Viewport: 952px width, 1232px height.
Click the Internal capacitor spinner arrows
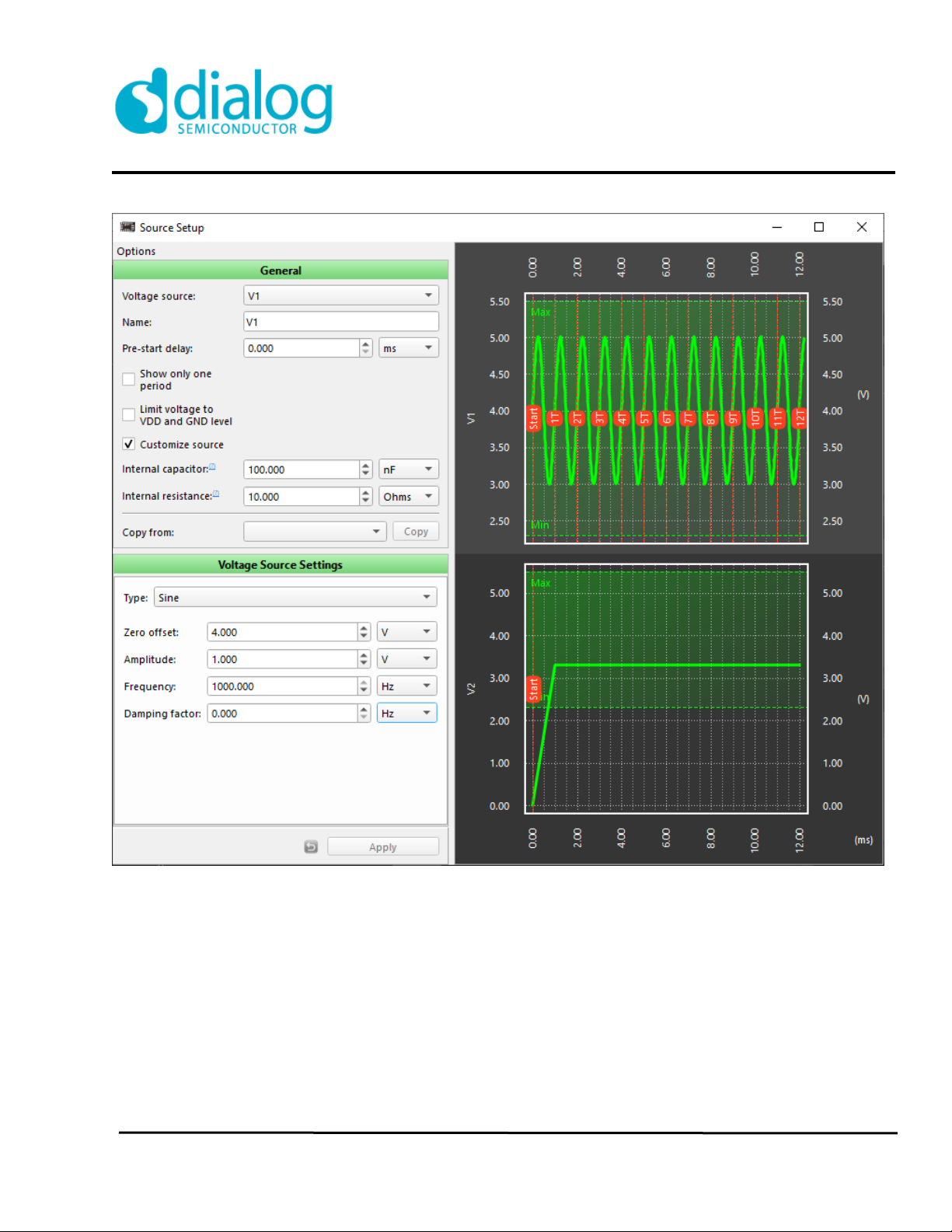(366, 469)
